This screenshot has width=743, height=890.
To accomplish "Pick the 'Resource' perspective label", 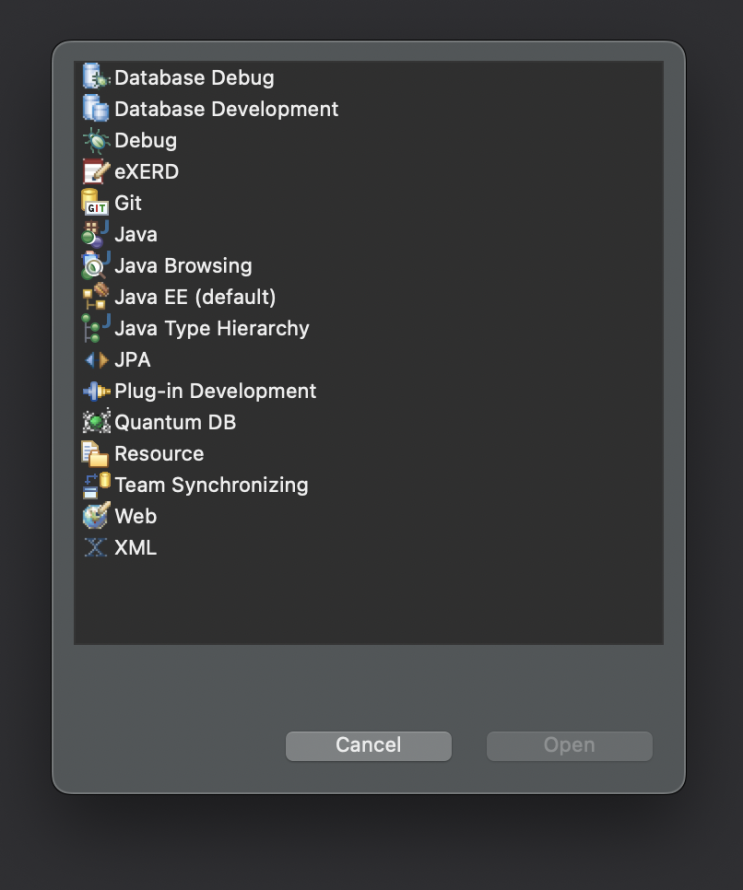I will pos(159,454).
